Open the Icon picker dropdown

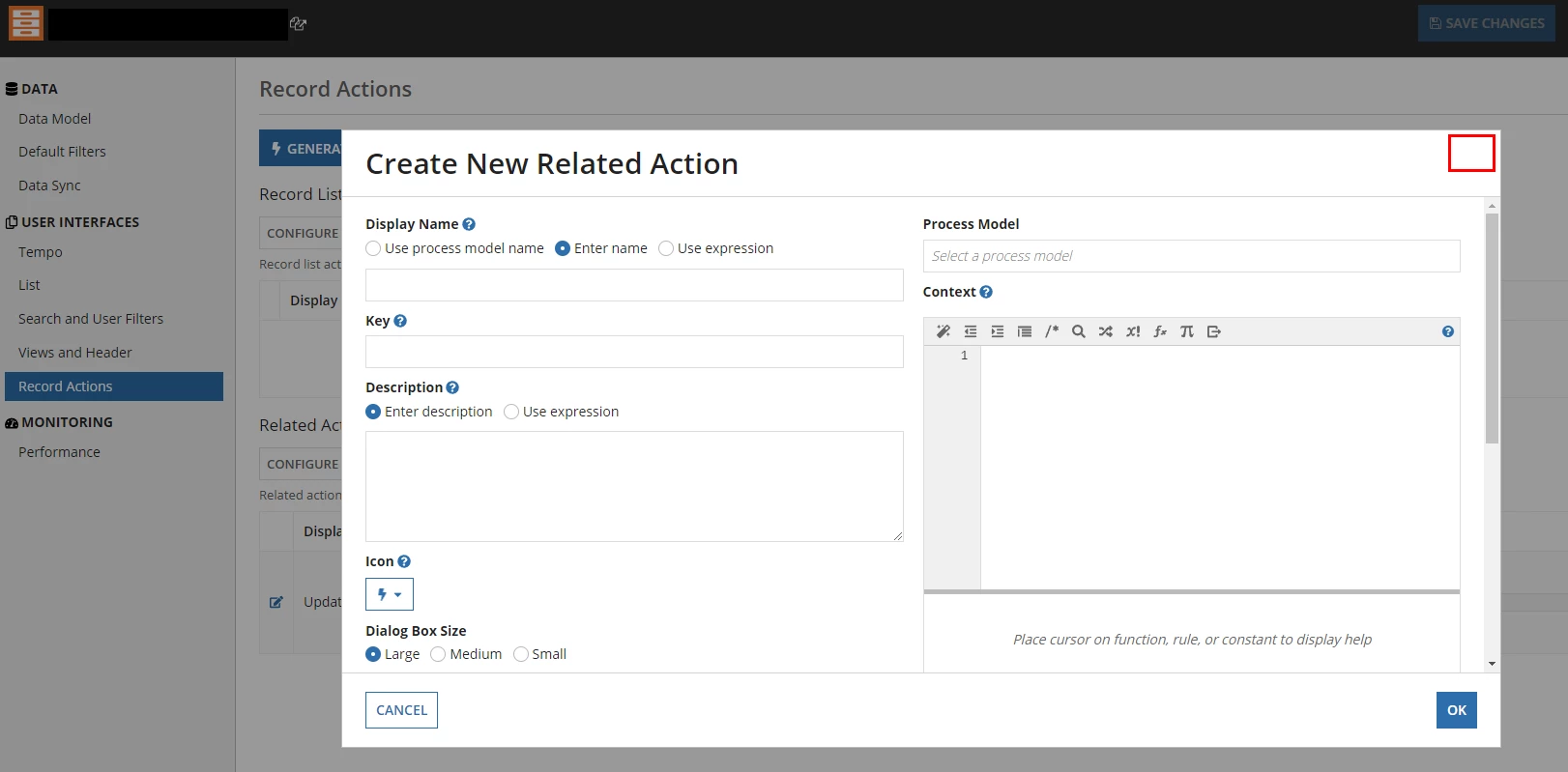[x=390, y=594]
